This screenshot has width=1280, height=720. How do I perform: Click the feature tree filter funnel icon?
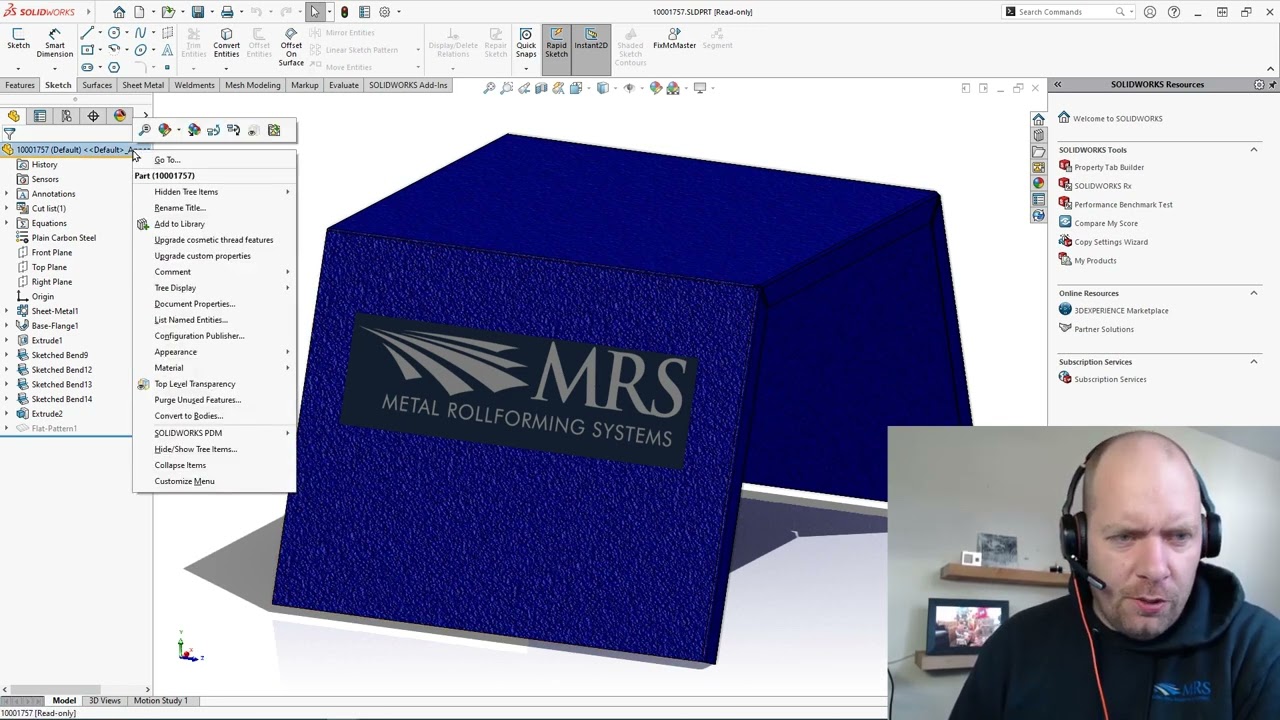pyautogui.click(x=9, y=133)
